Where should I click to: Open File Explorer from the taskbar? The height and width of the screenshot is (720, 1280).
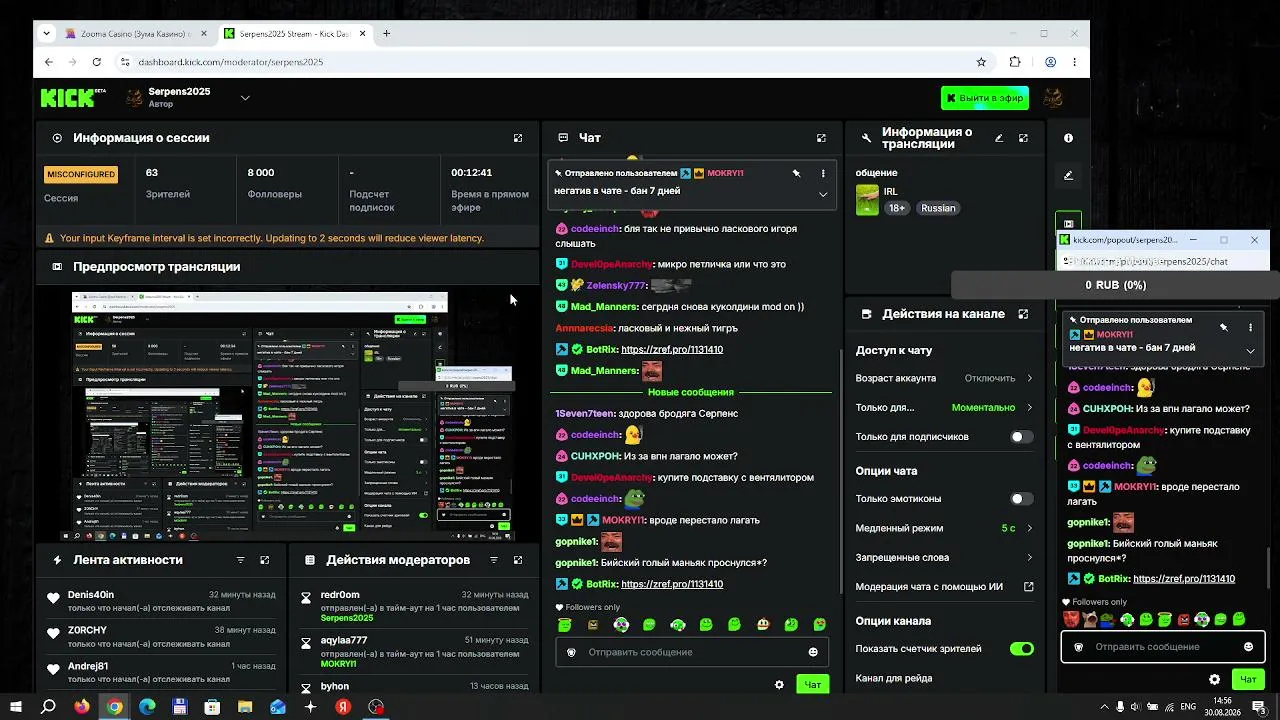coord(245,707)
